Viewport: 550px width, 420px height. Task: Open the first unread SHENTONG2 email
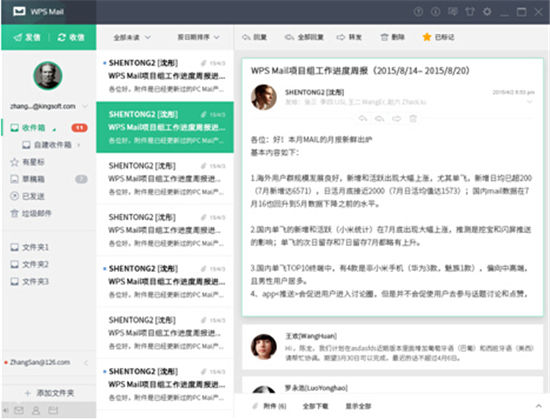pos(165,76)
